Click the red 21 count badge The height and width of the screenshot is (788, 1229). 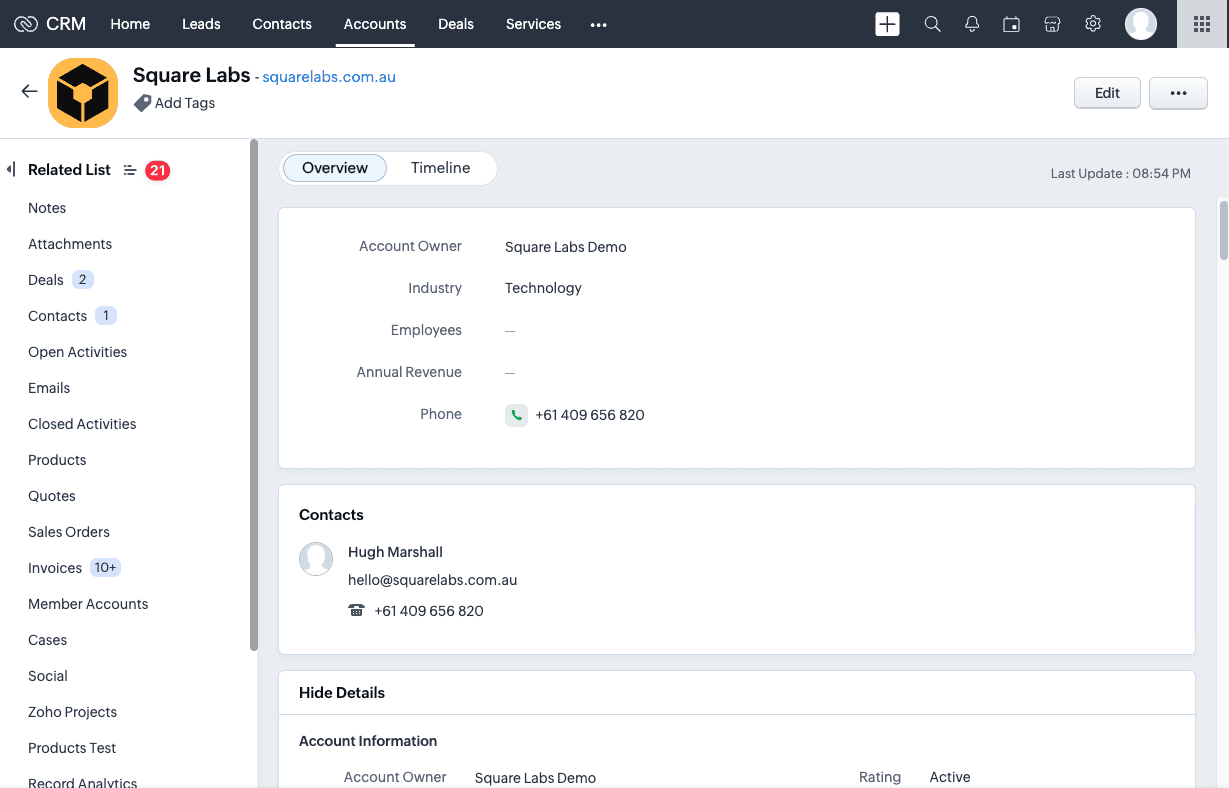click(157, 170)
